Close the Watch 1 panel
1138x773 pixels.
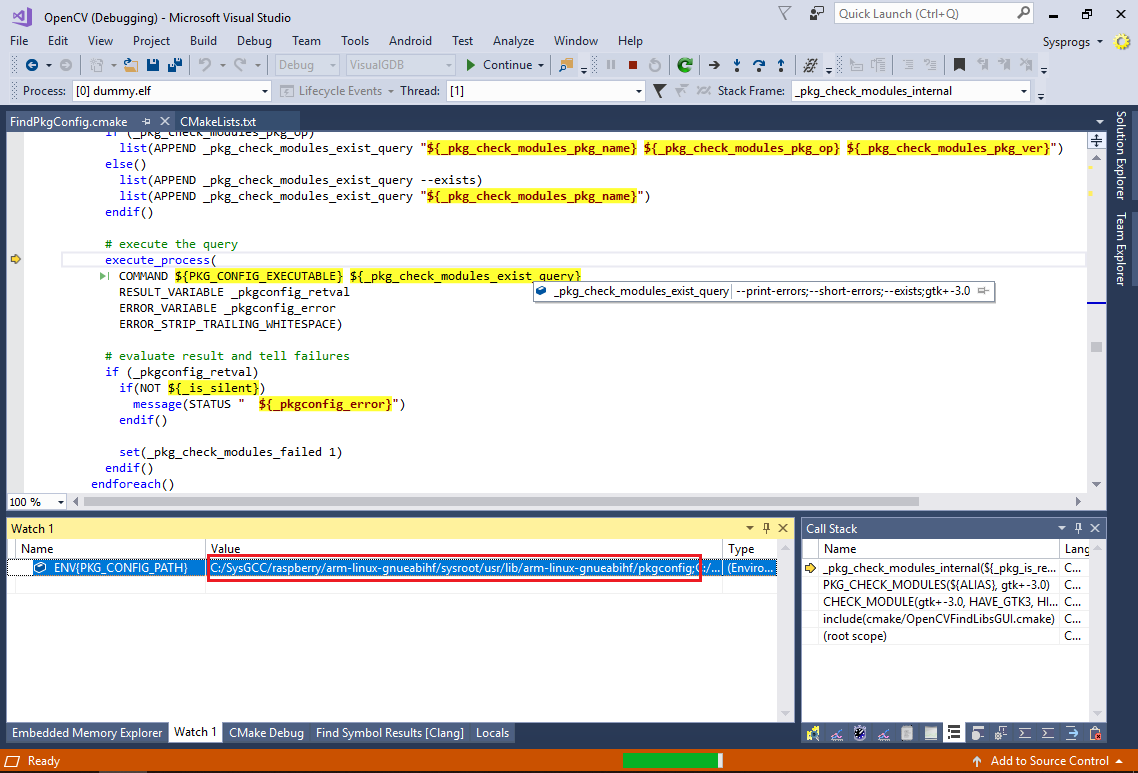pos(783,528)
